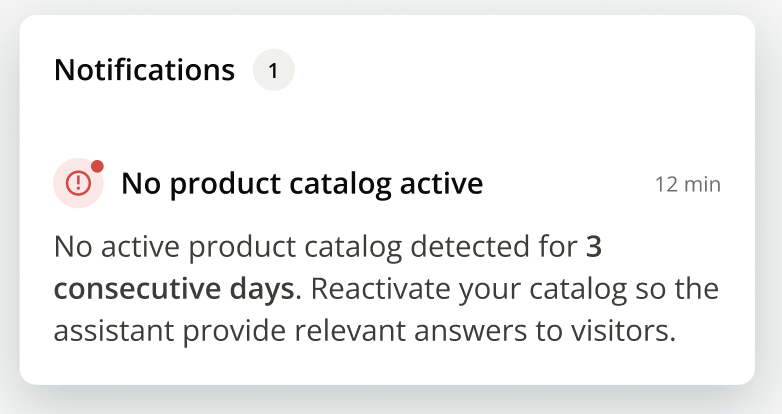Click the word 'Notifications' in the header
Image resolution: width=782 pixels, height=414 pixels.
(x=144, y=71)
